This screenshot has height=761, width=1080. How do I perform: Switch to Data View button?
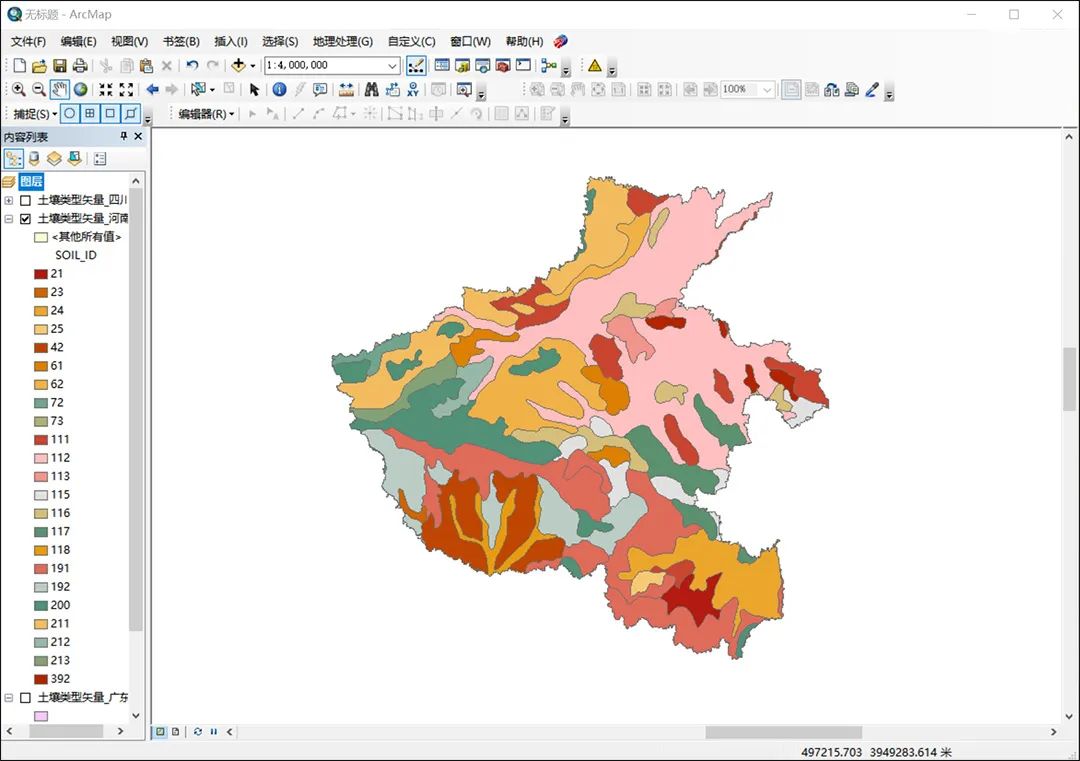click(160, 731)
